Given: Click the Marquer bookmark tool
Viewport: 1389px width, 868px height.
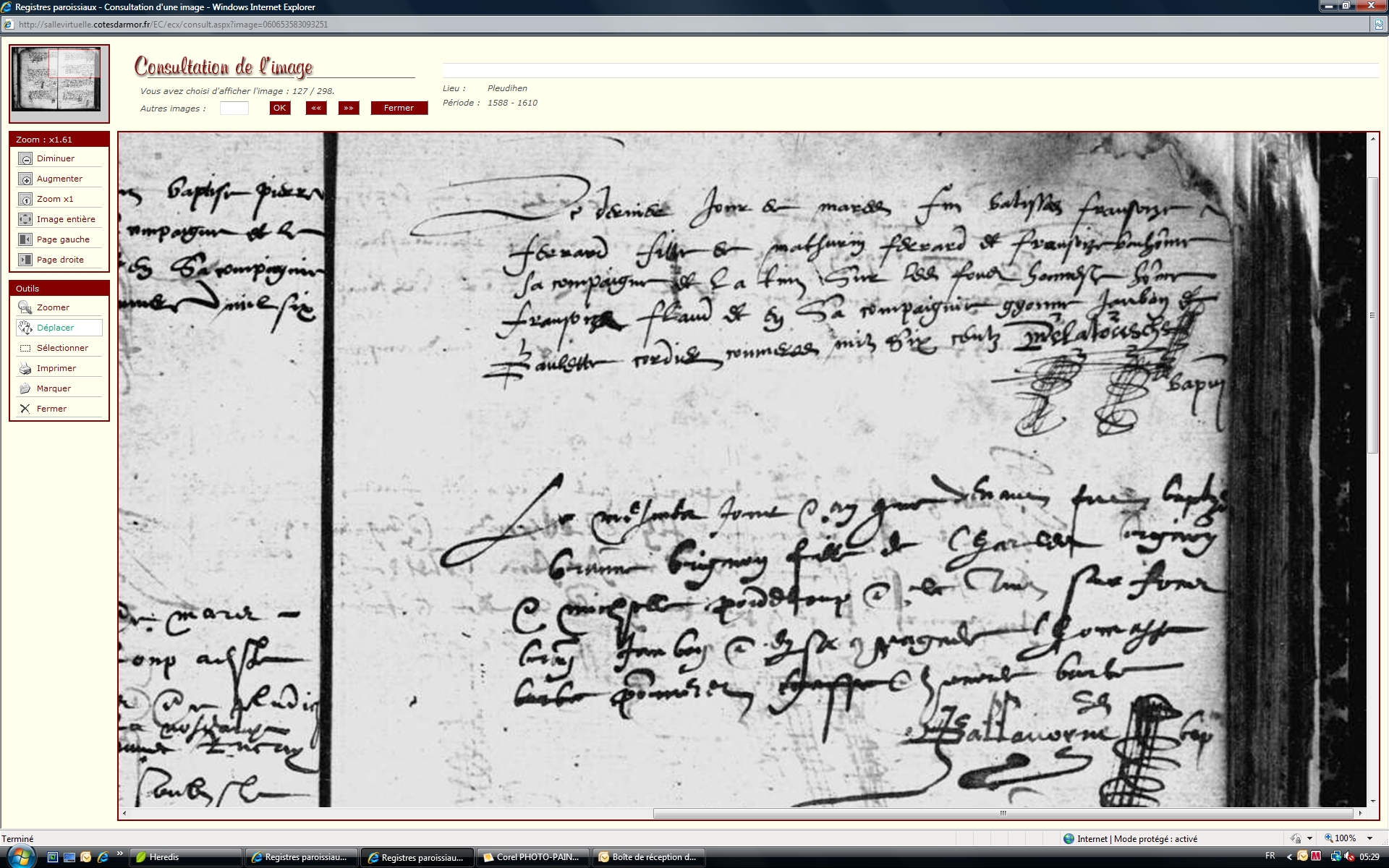Looking at the screenshot, I should click(25, 388).
